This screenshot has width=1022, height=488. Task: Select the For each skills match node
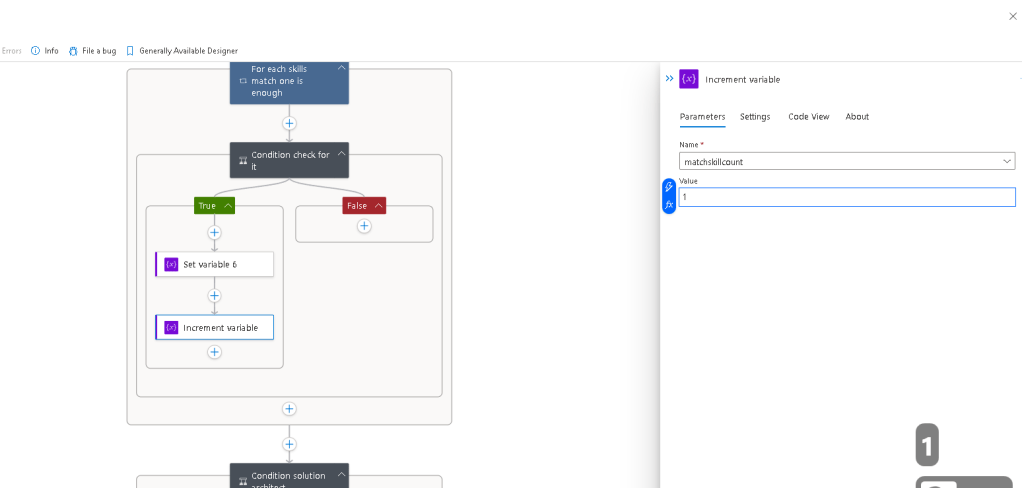(x=289, y=81)
